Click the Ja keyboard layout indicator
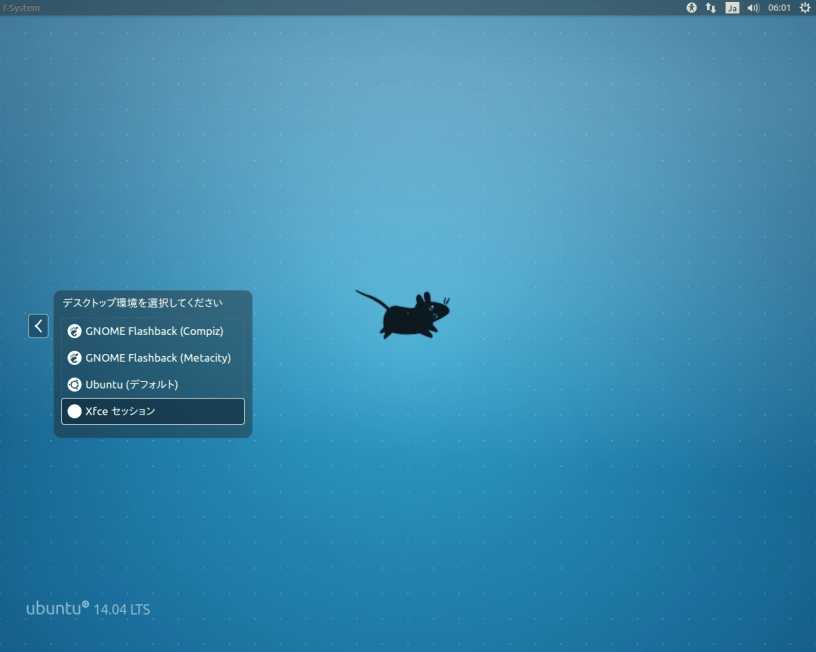 click(x=732, y=8)
